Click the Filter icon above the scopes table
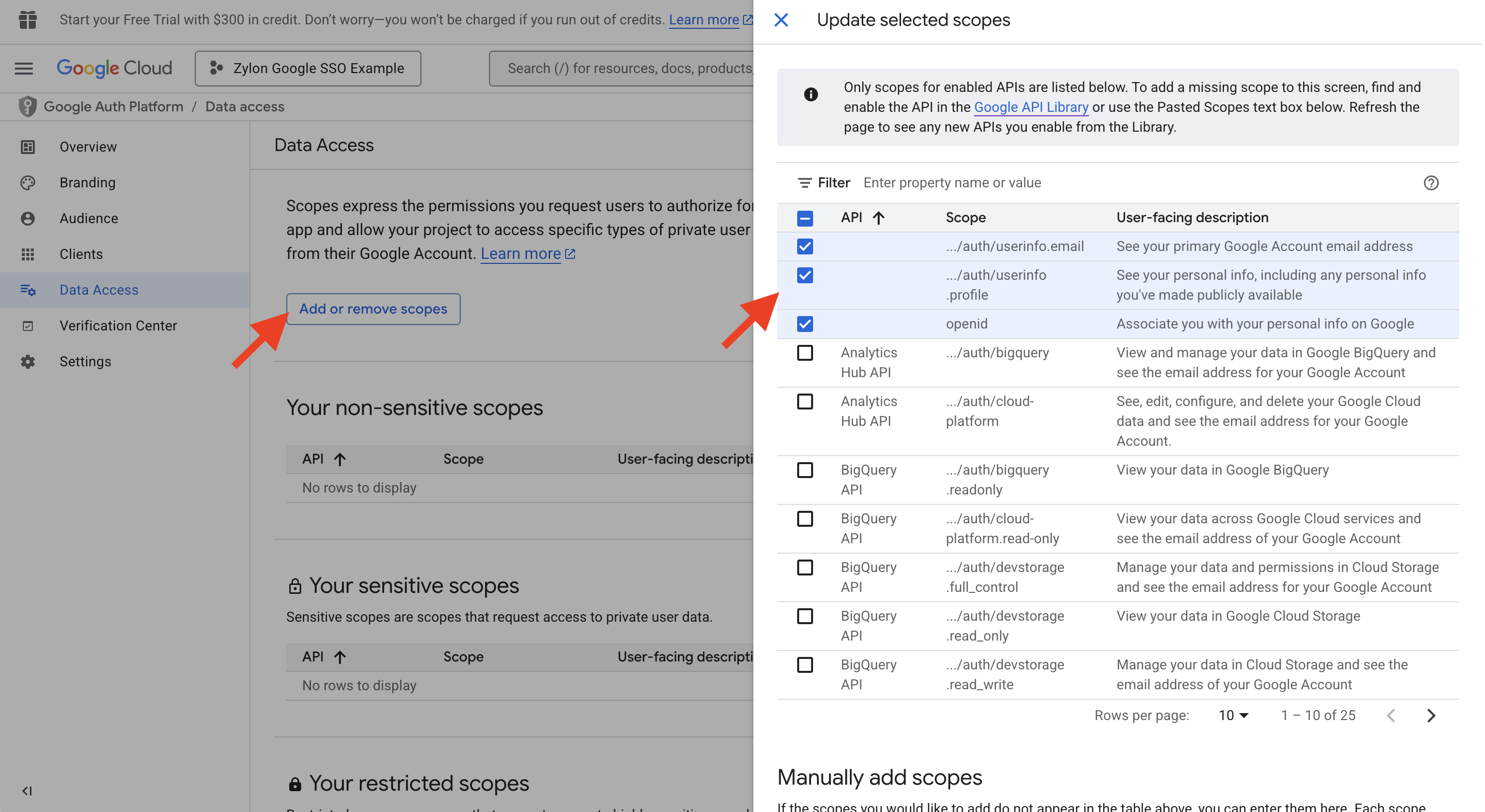1485x812 pixels. (x=805, y=182)
